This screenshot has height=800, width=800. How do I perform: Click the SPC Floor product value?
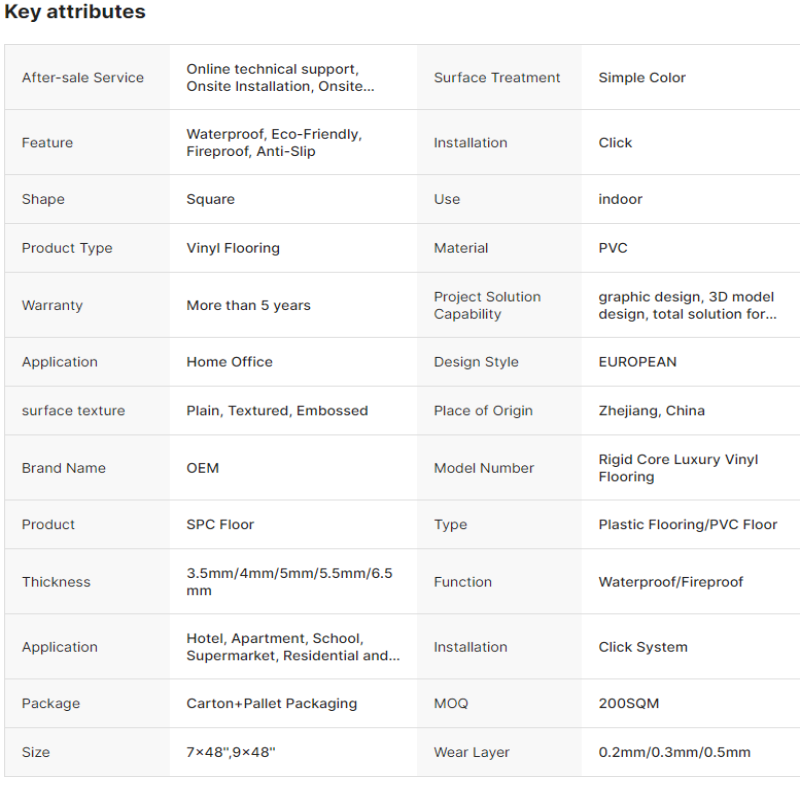220,524
